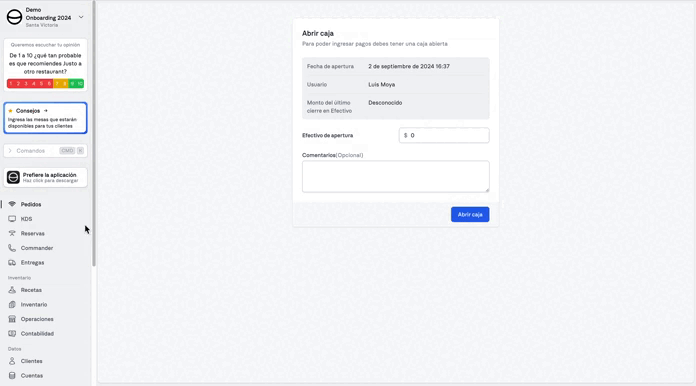Image resolution: width=696 pixels, height=386 pixels.
Task: Open the Cuentas page link
Action: (32, 376)
